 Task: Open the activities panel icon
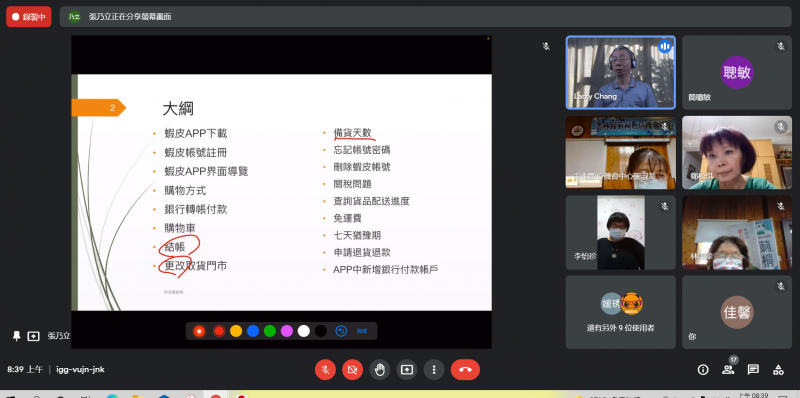[x=778, y=369]
